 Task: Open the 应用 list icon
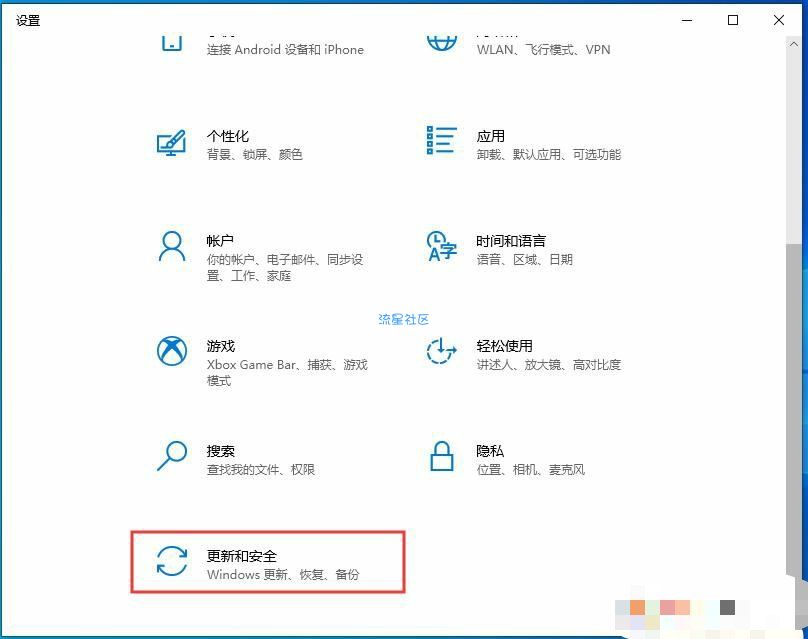tap(441, 140)
